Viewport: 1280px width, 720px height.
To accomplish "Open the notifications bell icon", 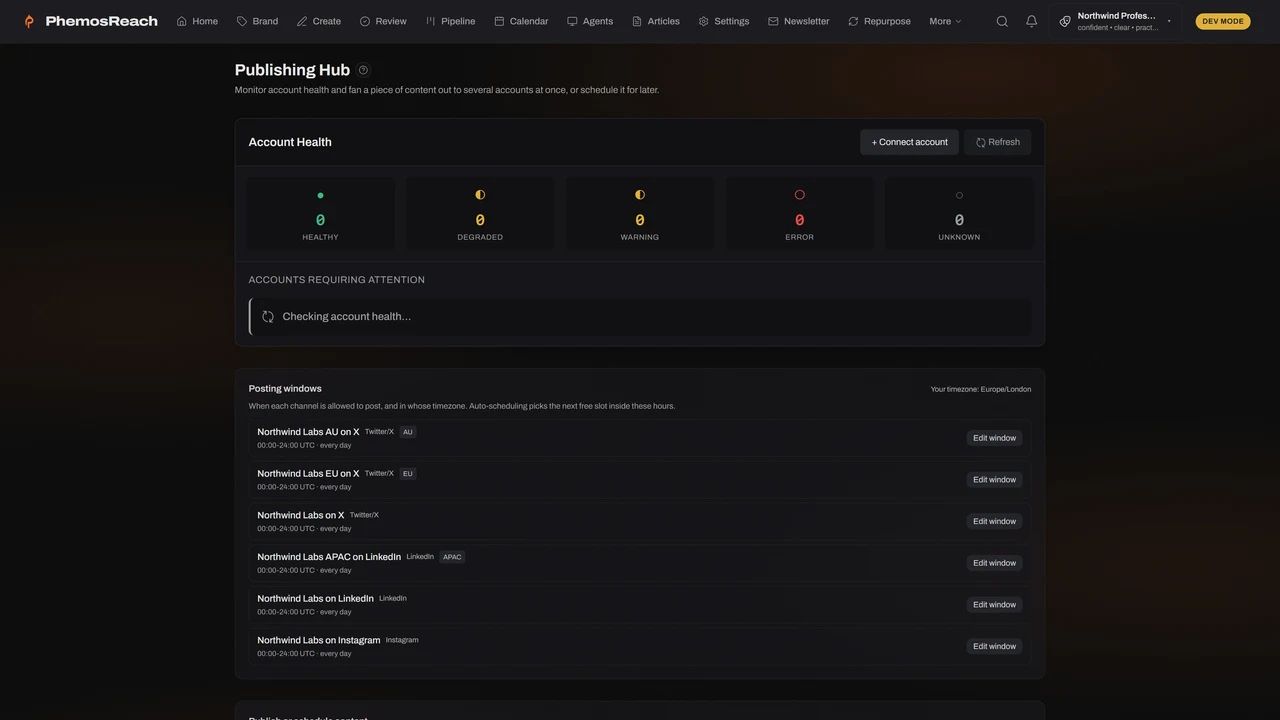I will click(1031, 21).
